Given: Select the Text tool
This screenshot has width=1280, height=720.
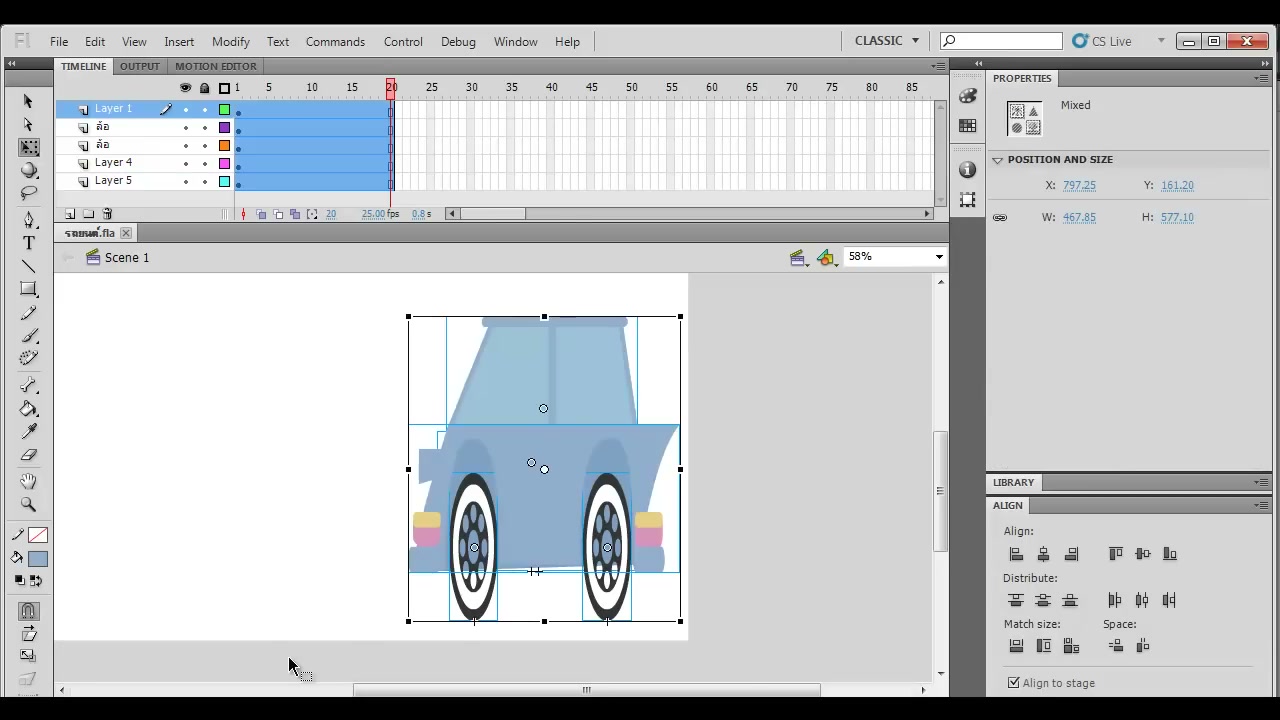Looking at the screenshot, I should [28, 243].
